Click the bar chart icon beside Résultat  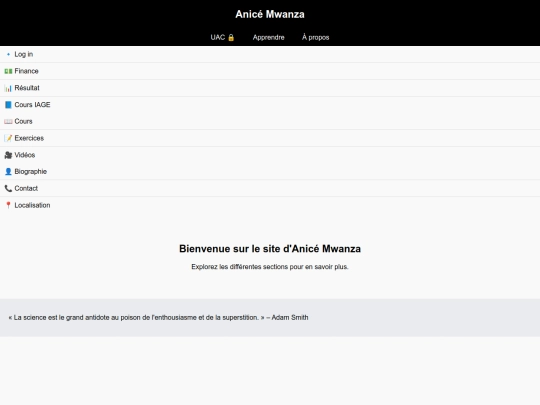click(8, 88)
